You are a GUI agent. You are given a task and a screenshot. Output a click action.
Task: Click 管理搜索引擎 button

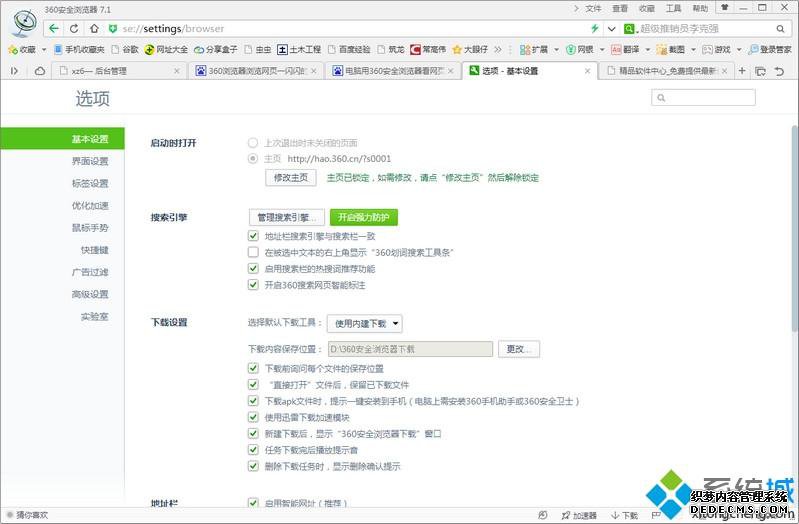(287, 217)
